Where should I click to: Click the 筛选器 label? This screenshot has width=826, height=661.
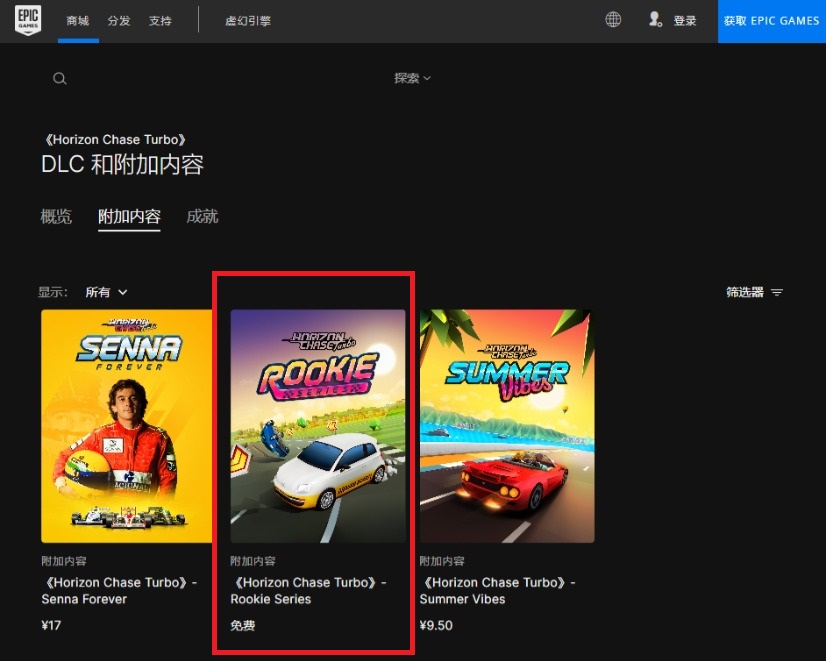pyautogui.click(x=745, y=292)
